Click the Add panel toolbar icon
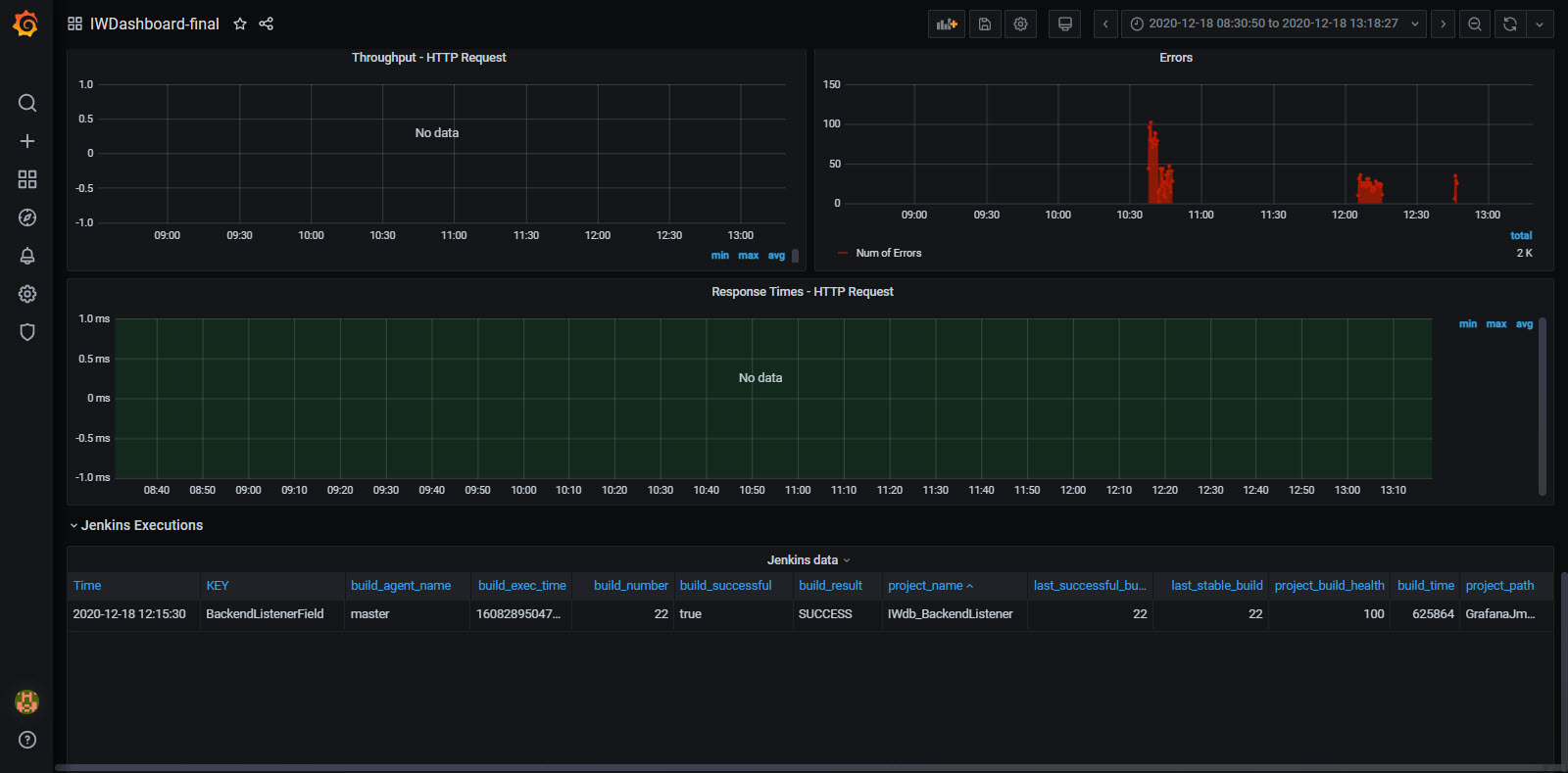Screen dimensions: 1568x773 pyautogui.click(x=946, y=24)
